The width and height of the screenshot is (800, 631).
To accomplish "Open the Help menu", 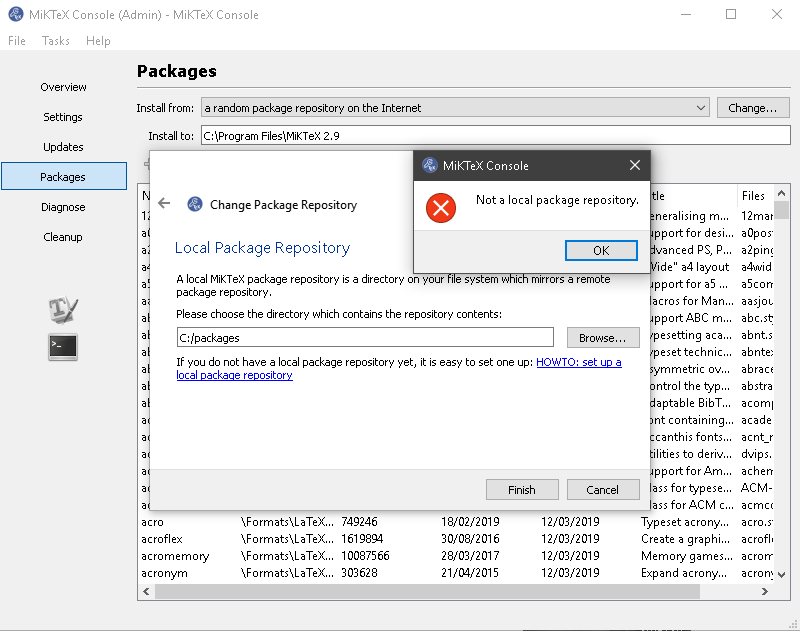I will pyautogui.click(x=98, y=41).
